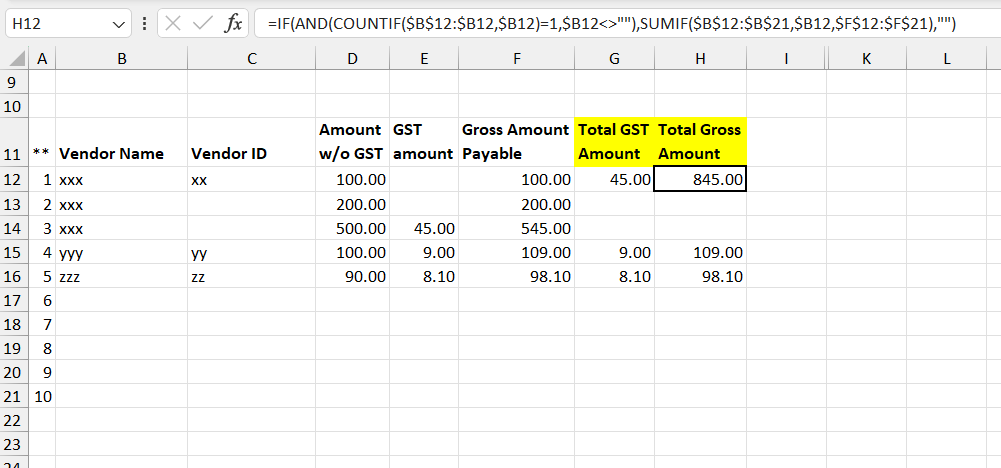Click the Vendor ID header cell
Screen dimensions: 1001x468
coord(252,142)
